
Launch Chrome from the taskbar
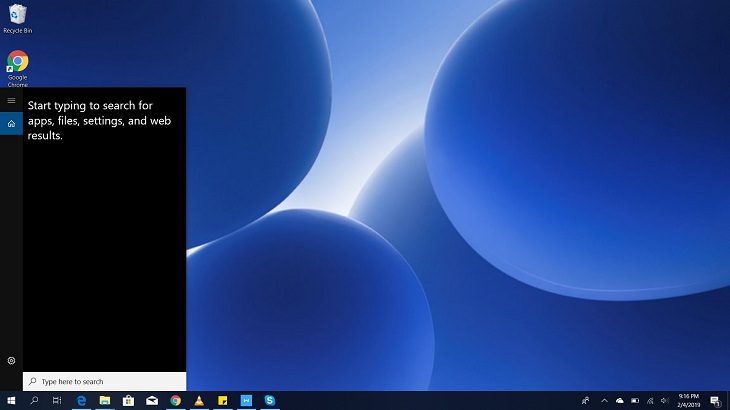coord(176,401)
